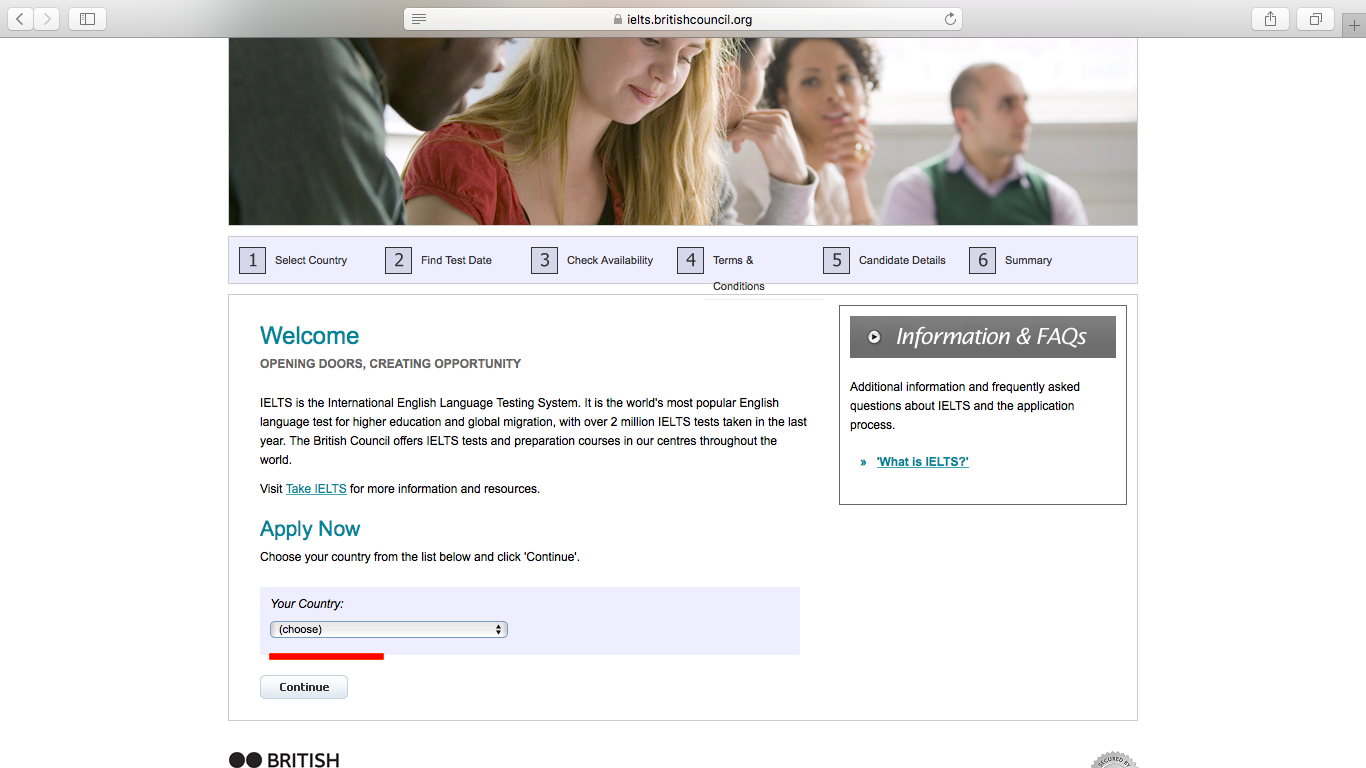Click the play icon beside Information & FAQs
The image size is (1366, 768).
coord(874,337)
